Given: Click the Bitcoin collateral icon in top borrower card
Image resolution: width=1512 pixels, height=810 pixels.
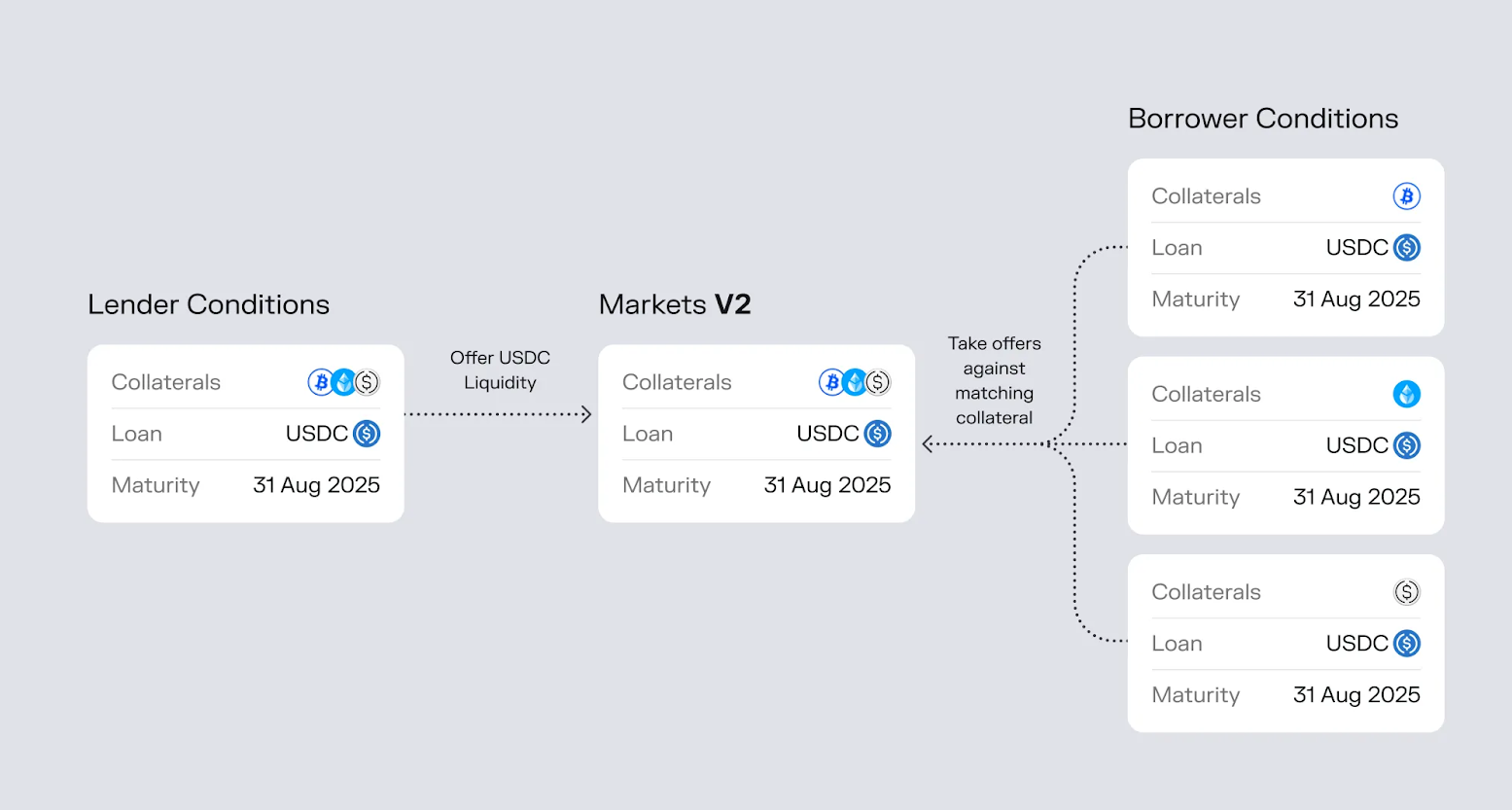Looking at the screenshot, I should click(x=1406, y=196).
